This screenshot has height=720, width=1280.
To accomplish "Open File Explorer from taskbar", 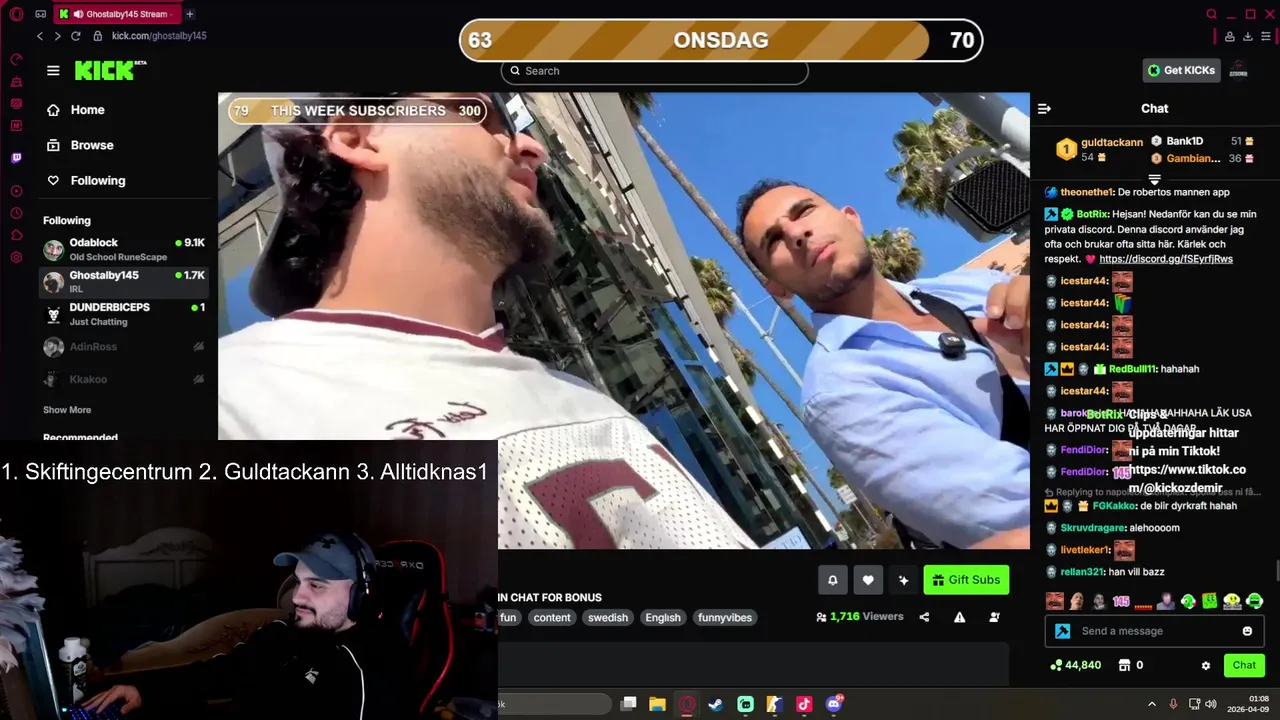I will click(x=657, y=704).
